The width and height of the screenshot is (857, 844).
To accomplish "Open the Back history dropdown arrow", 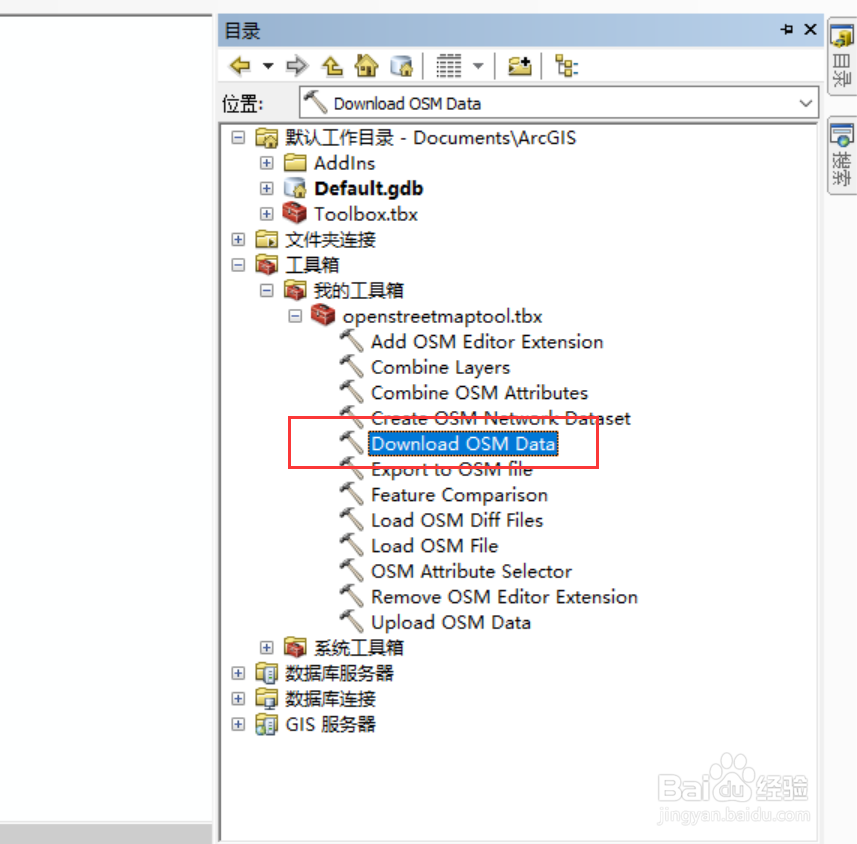I will [268, 66].
